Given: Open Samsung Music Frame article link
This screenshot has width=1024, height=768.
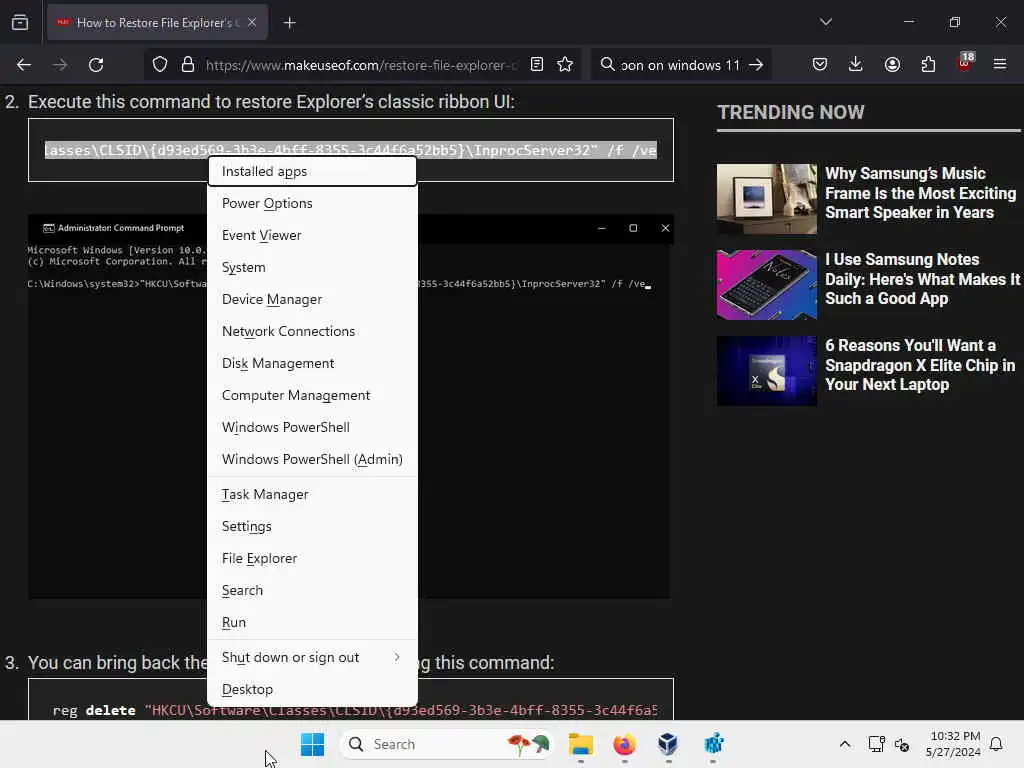Looking at the screenshot, I should pos(920,193).
